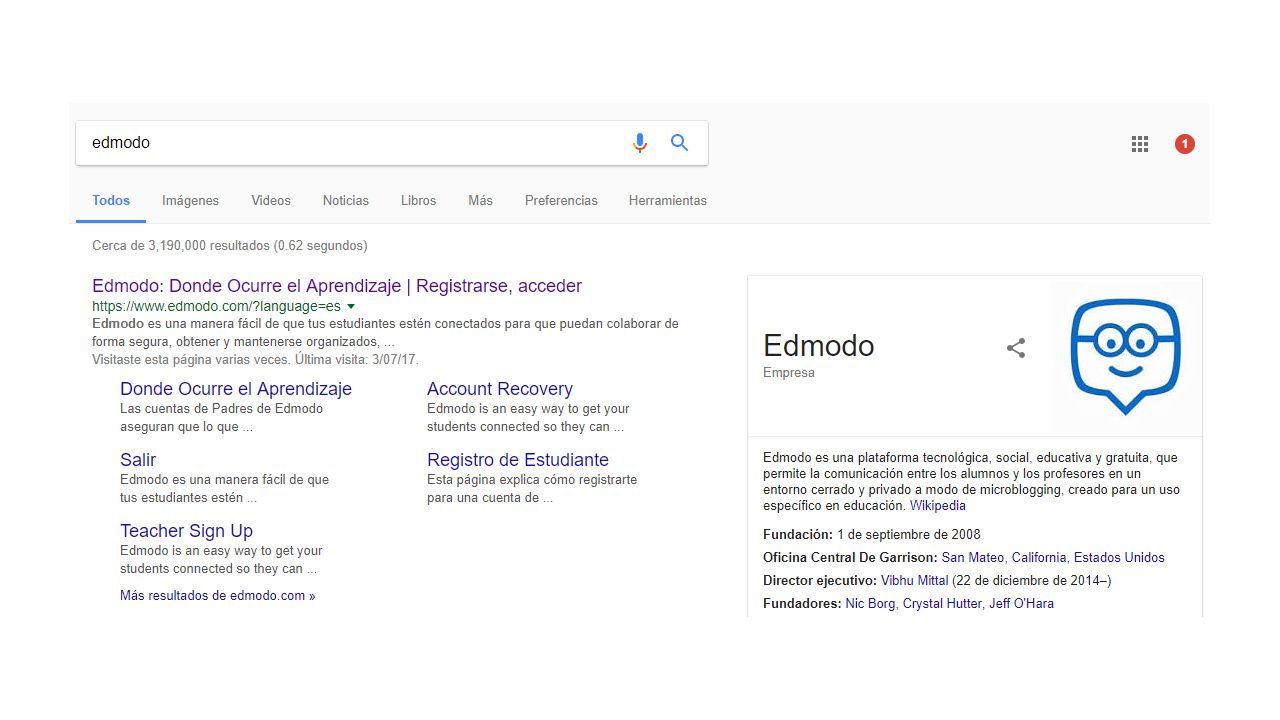1280x720 pixels.
Task: Switch to the Videos tab
Action: [x=271, y=200]
